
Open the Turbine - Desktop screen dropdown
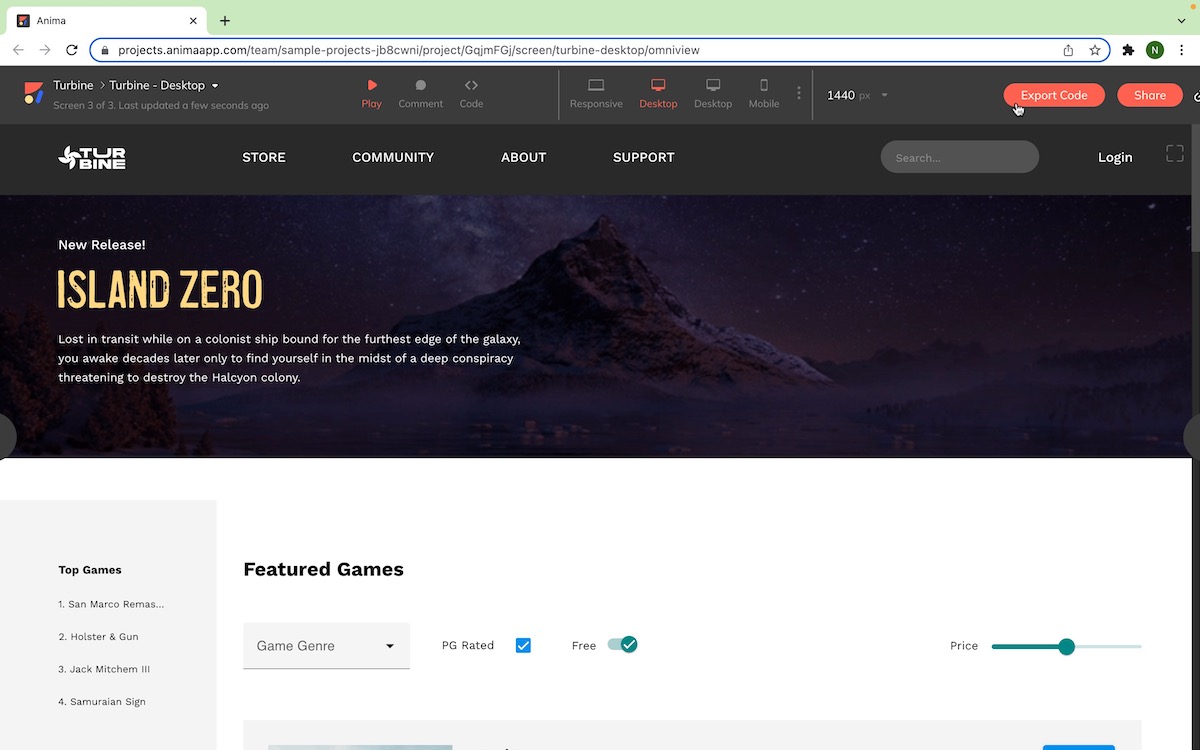pos(214,86)
